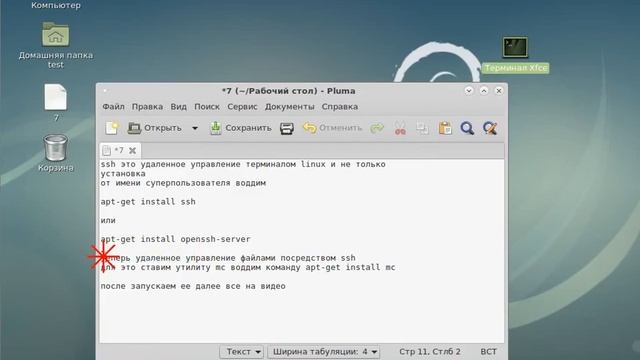Open the Ширина табуляции dropdown
The image size is (640, 360).
tap(324, 351)
